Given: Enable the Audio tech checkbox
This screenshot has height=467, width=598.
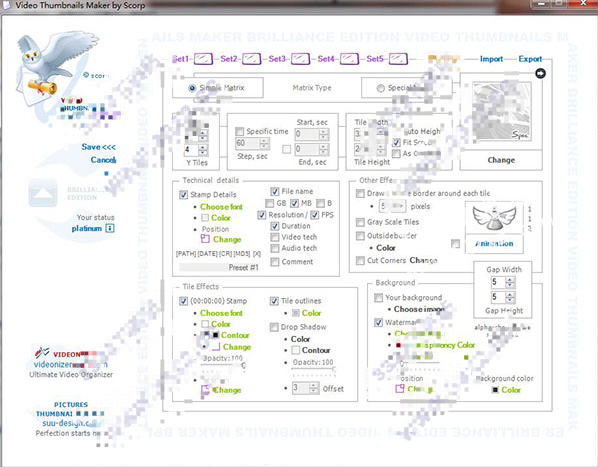Looking at the screenshot, I should click(275, 248).
